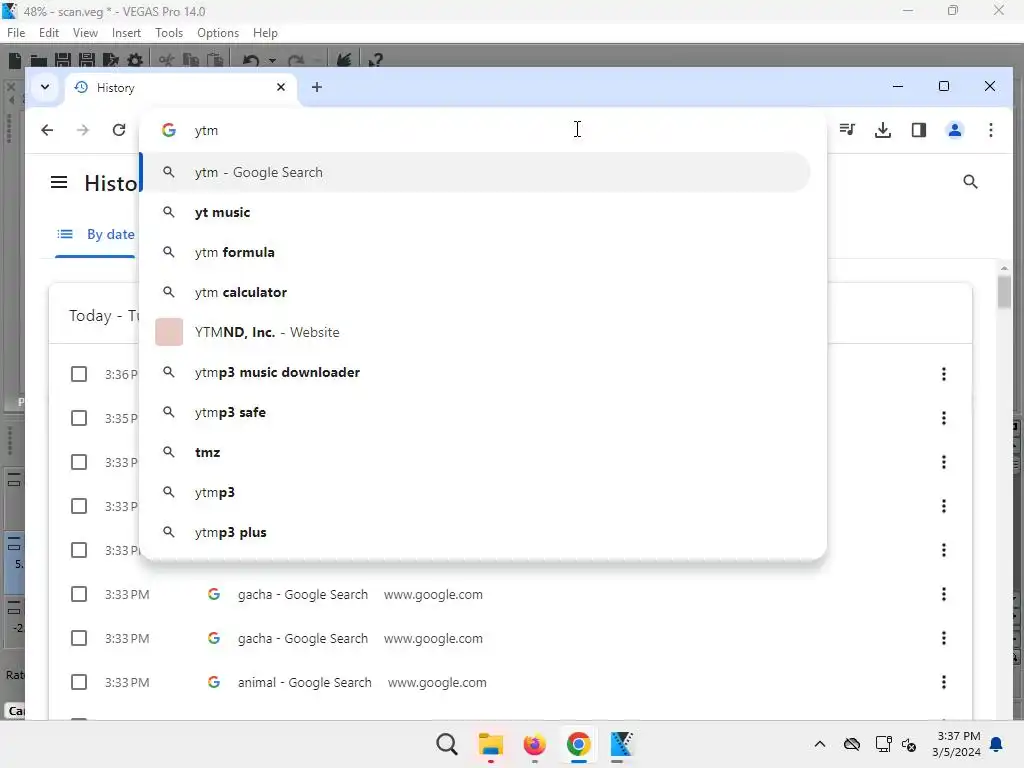Toggle Chrome side panel icon

[x=919, y=130]
